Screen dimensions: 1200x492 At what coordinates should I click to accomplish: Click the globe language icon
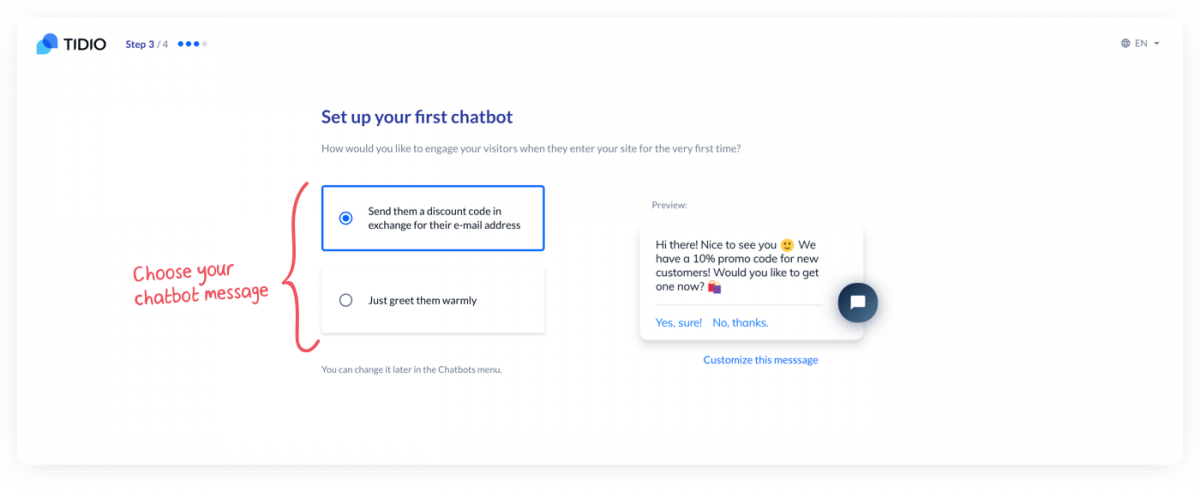1126,44
